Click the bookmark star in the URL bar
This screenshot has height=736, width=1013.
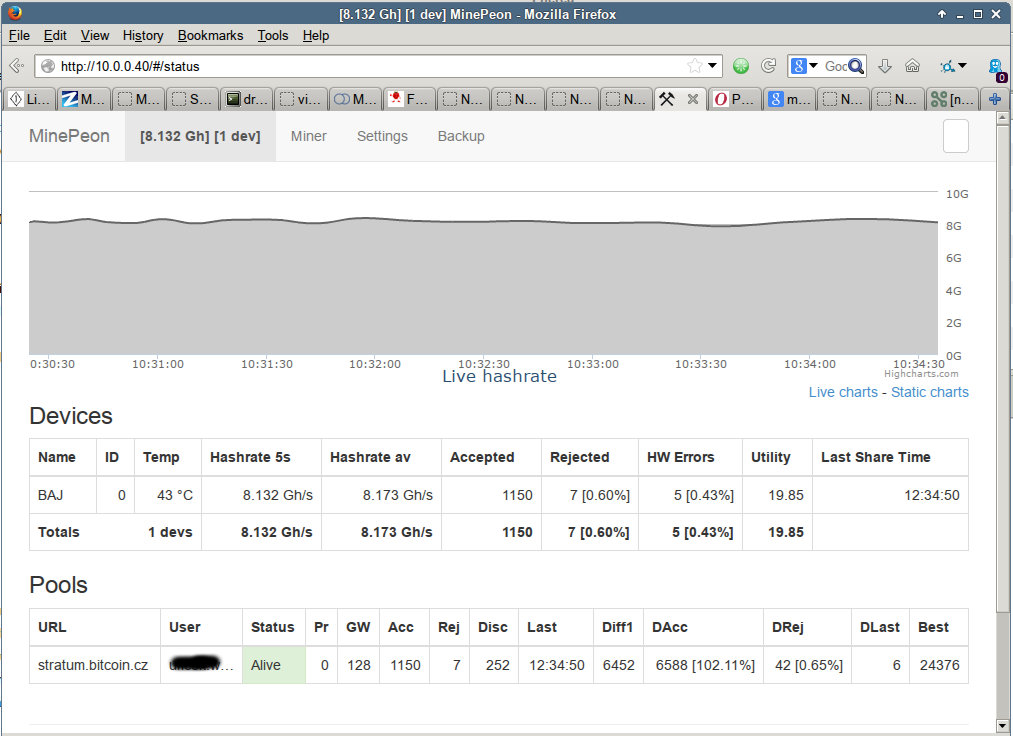pos(694,66)
